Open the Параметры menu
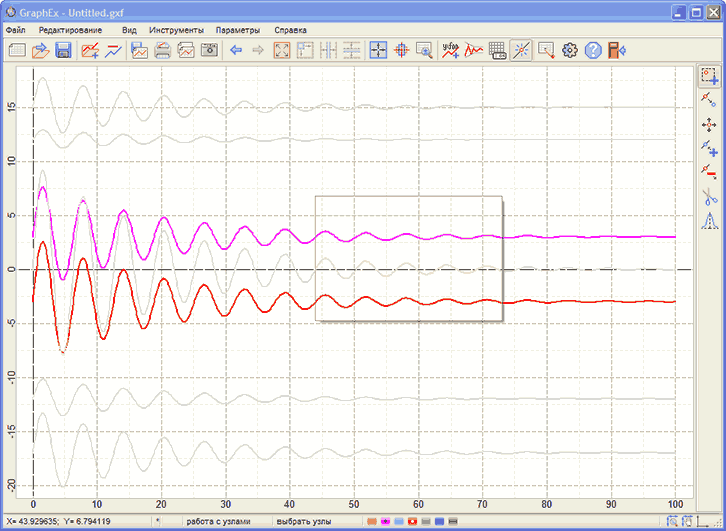 (237, 30)
